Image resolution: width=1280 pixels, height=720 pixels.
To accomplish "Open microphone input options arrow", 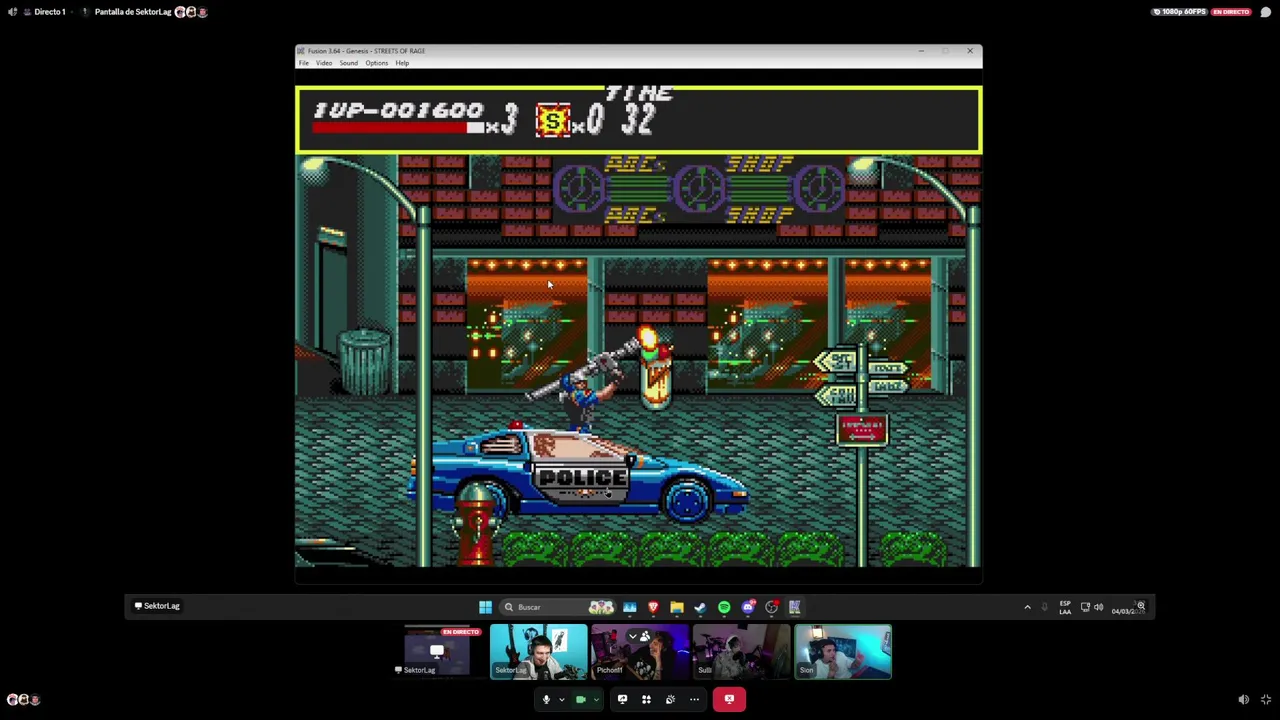I will [x=561, y=700].
